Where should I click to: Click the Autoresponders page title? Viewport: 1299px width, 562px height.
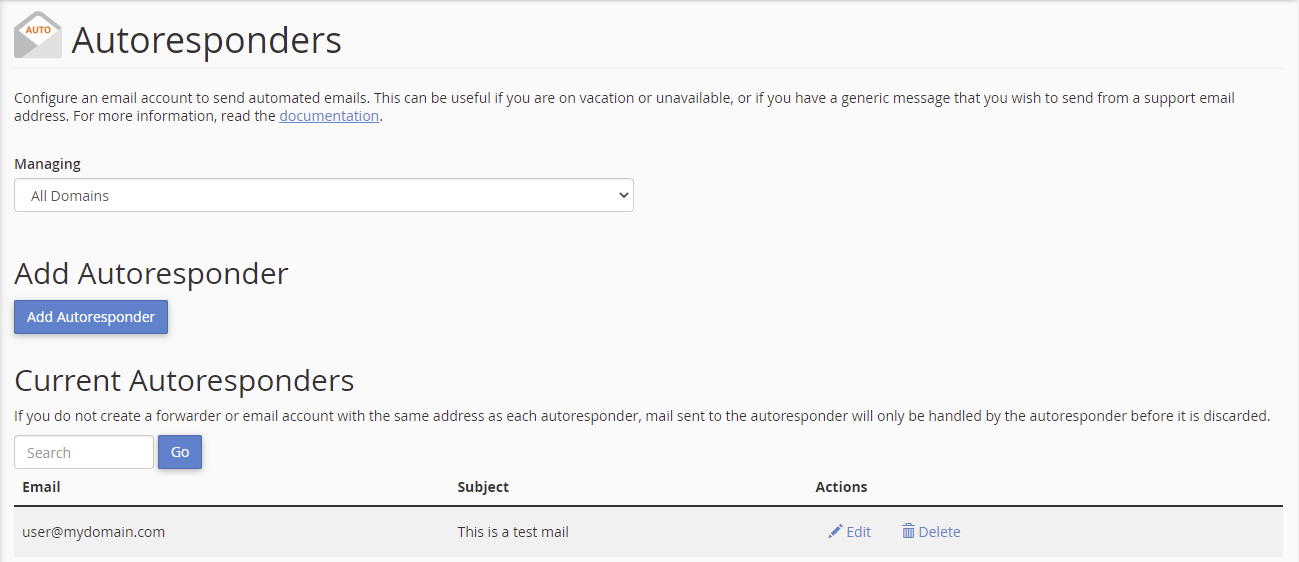pos(207,40)
